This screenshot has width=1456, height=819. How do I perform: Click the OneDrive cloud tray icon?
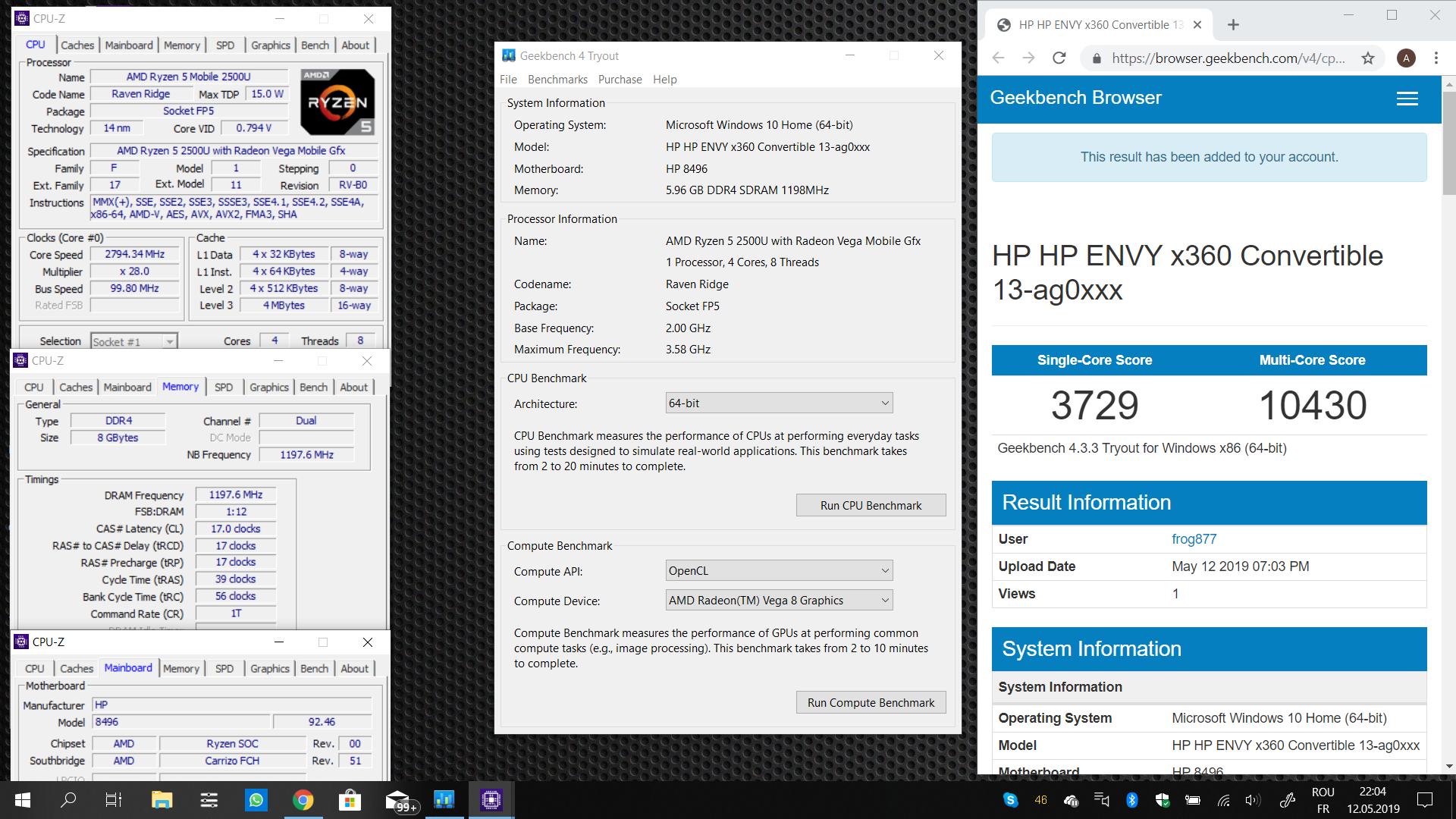pos(1072,800)
